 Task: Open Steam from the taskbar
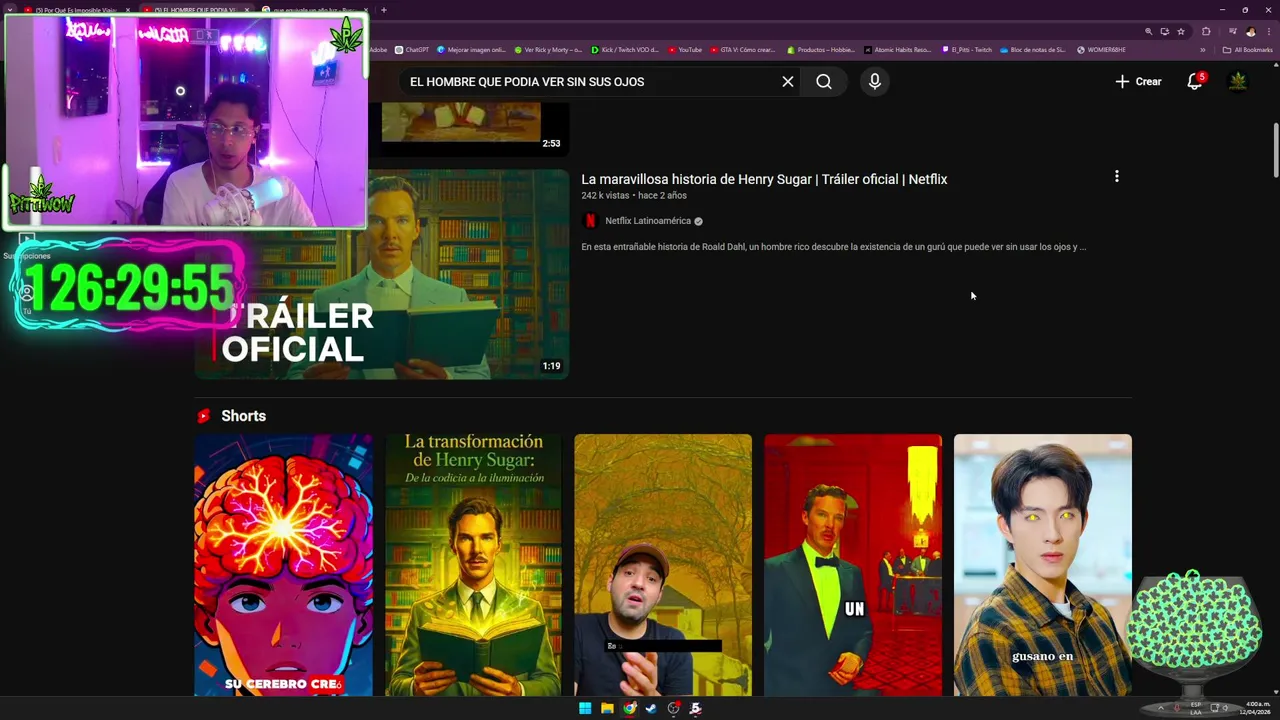pos(651,708)
